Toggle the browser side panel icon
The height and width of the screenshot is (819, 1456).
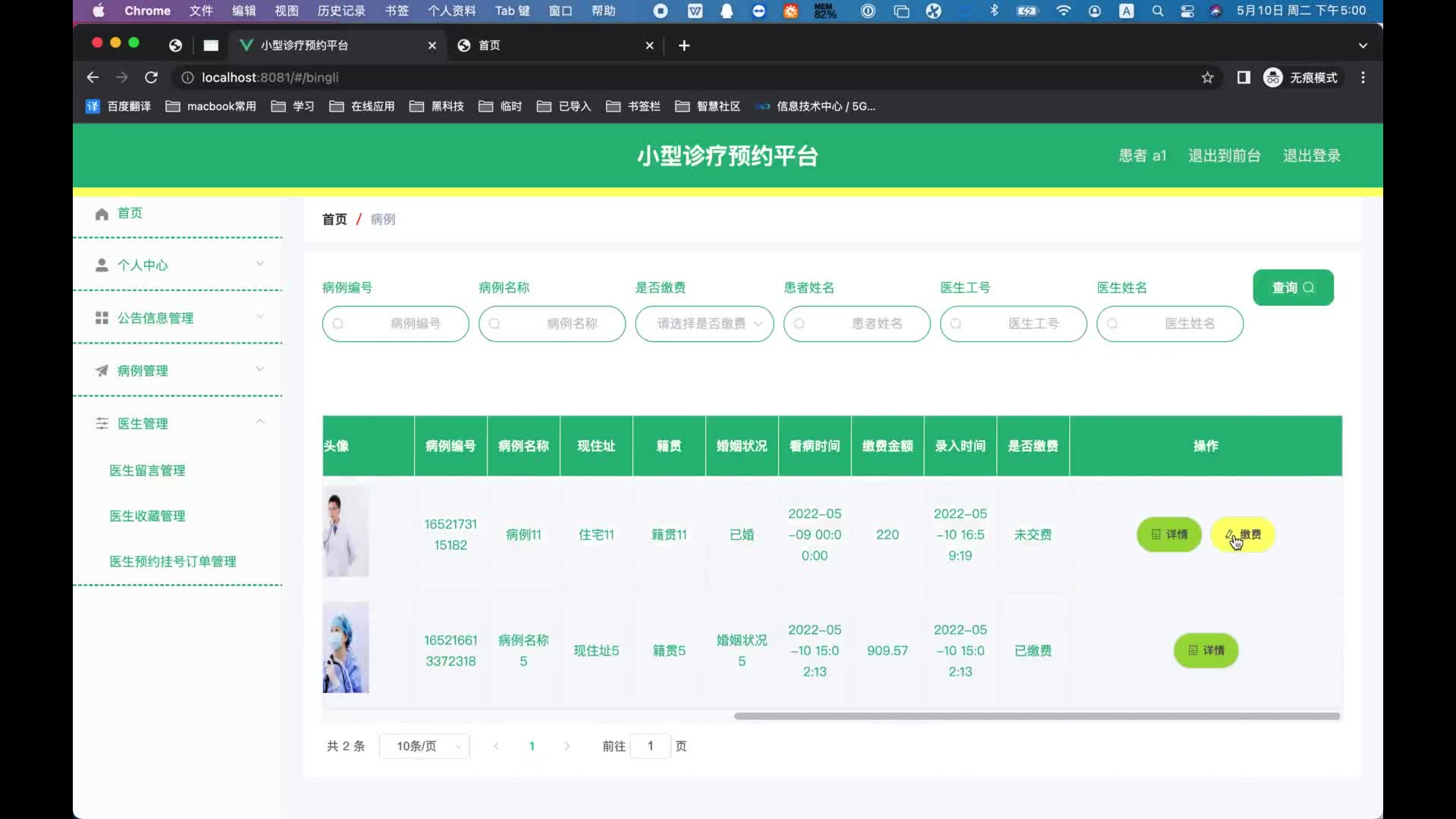tap(1244, 77)
